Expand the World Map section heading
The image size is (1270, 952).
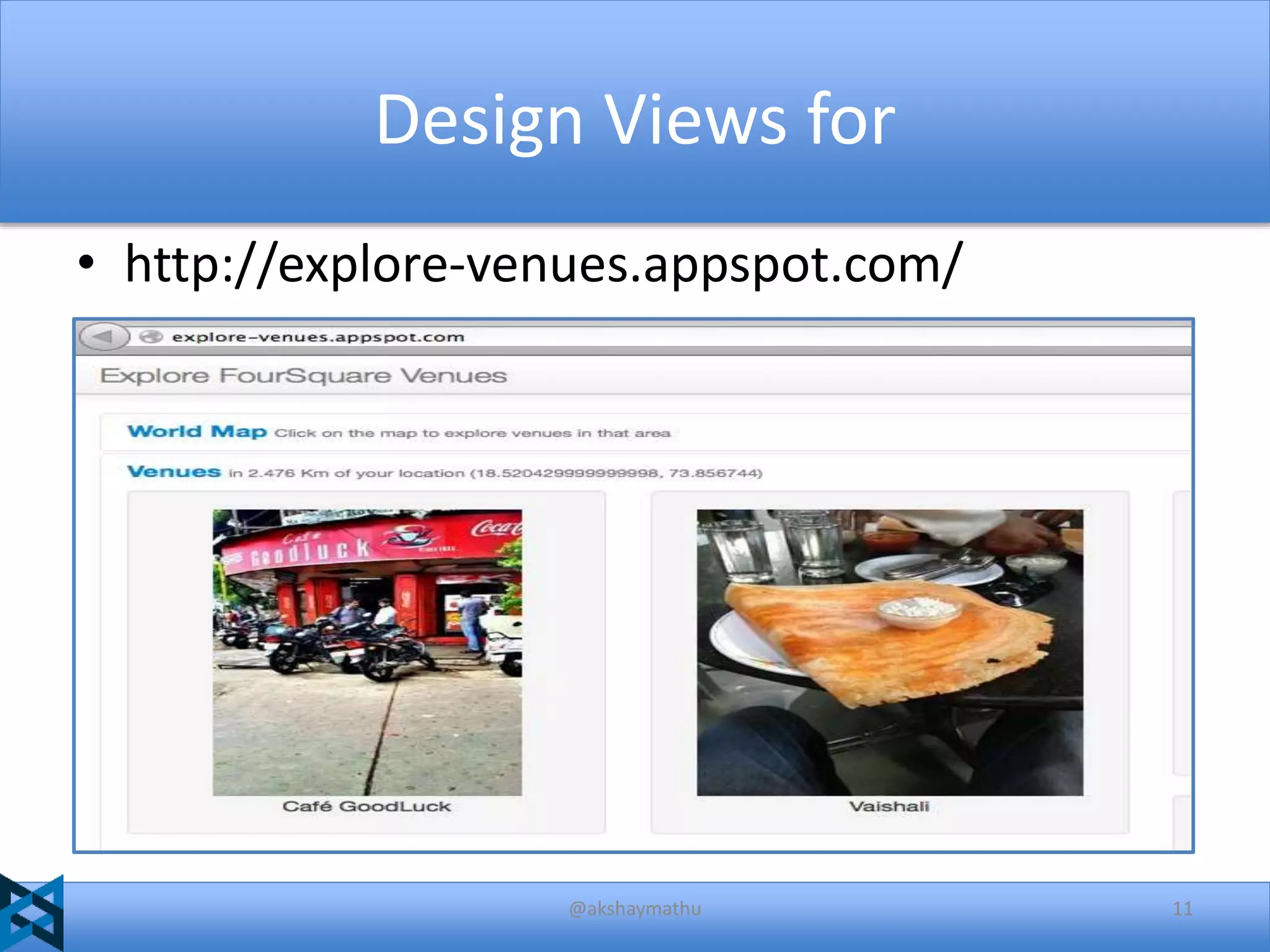[197, 431]
